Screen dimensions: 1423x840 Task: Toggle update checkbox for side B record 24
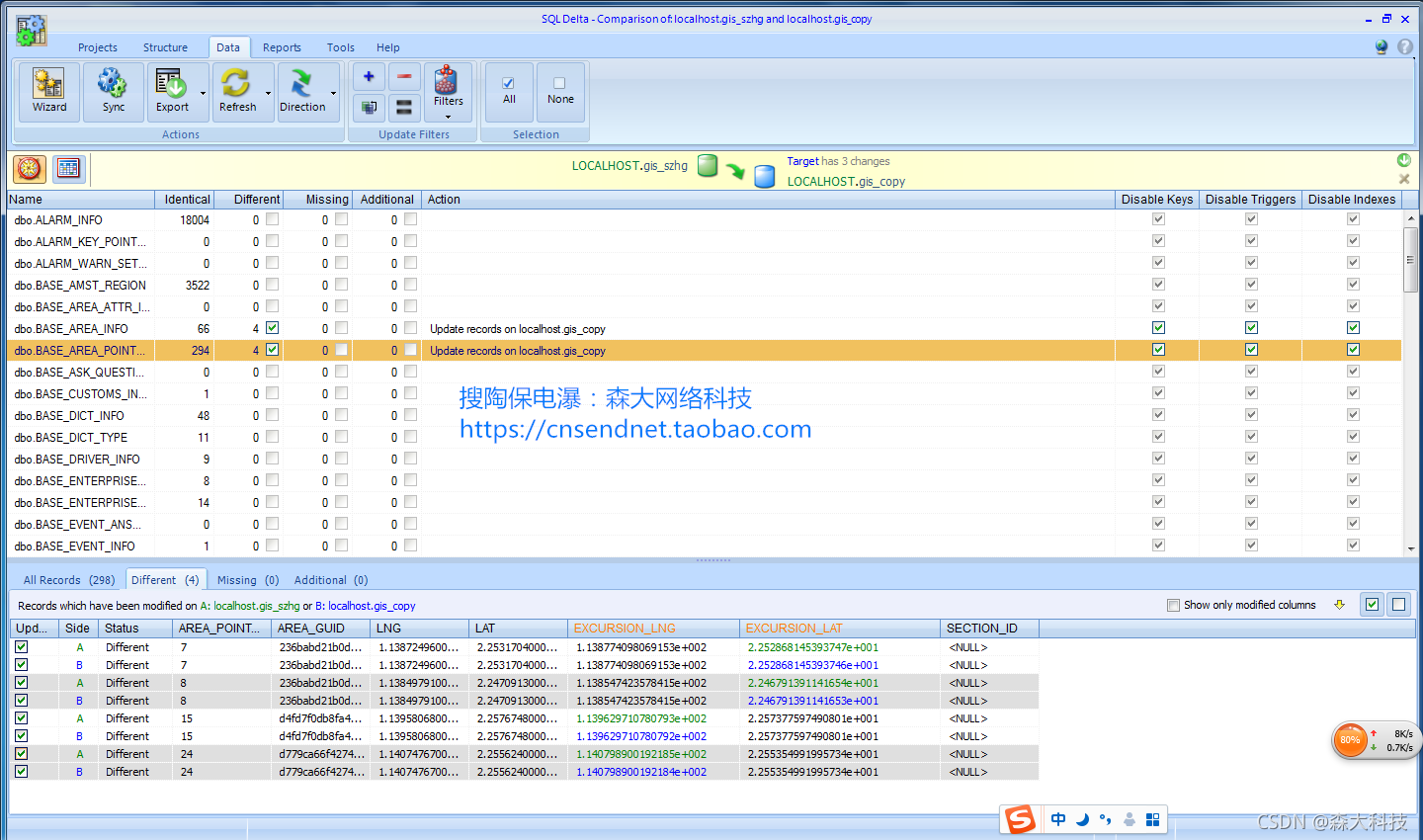tap(22, 772)
